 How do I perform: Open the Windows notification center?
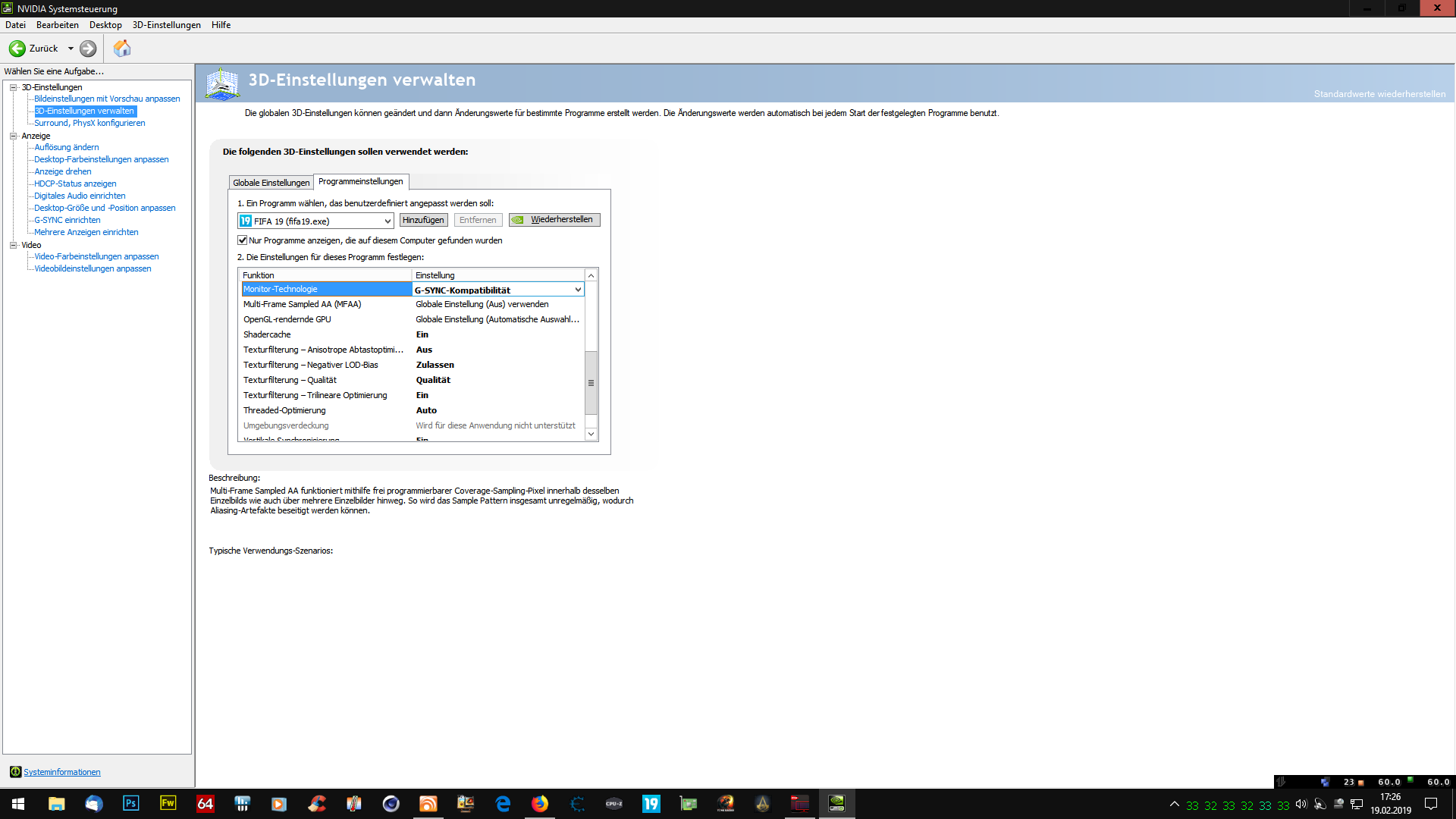tap(1431, 804)
